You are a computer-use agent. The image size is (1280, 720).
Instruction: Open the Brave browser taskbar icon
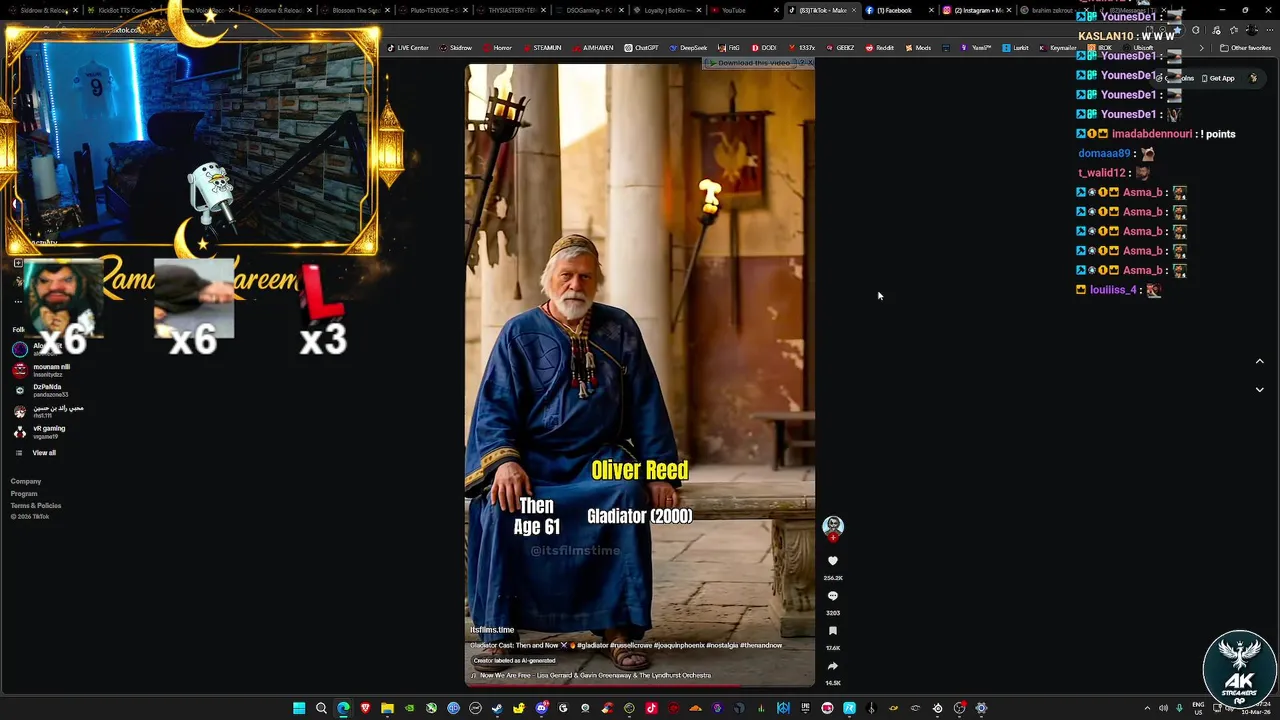[365, 708]
